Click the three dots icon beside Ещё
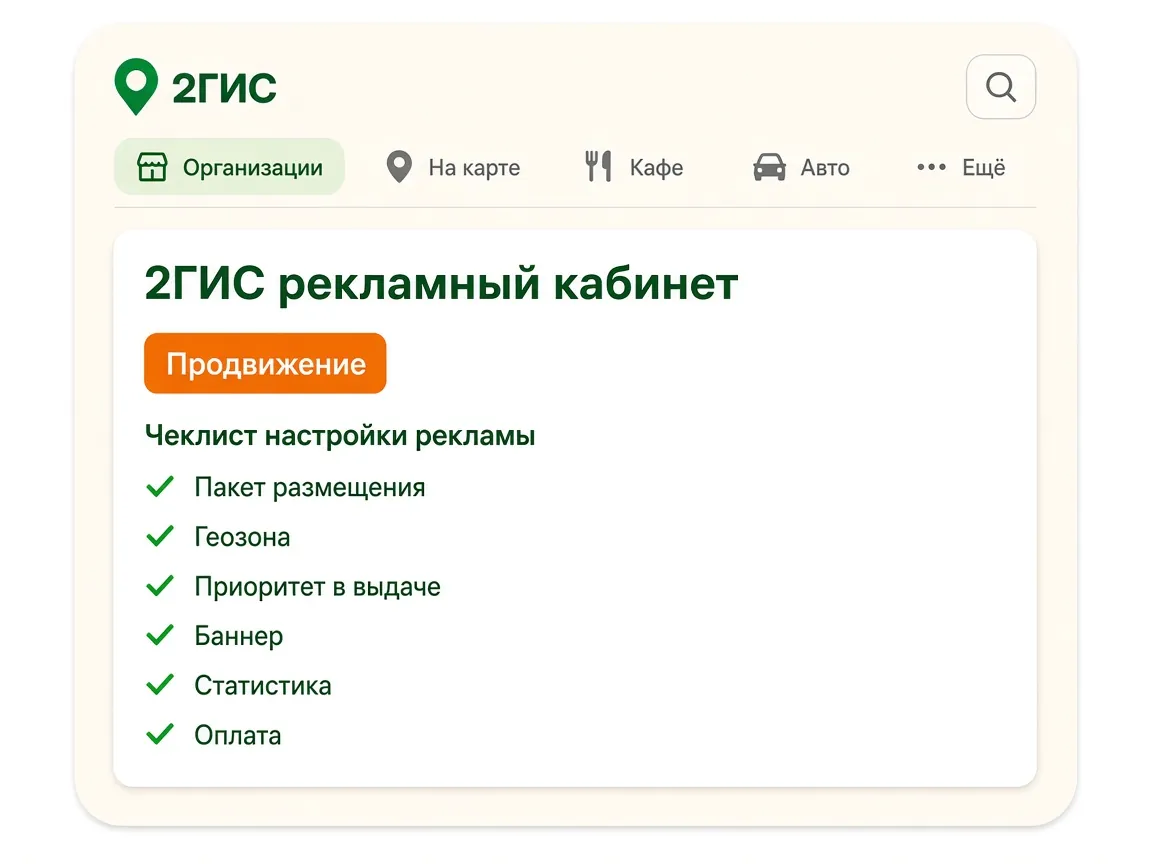1152x864 pixels. (x=931, y=167)
